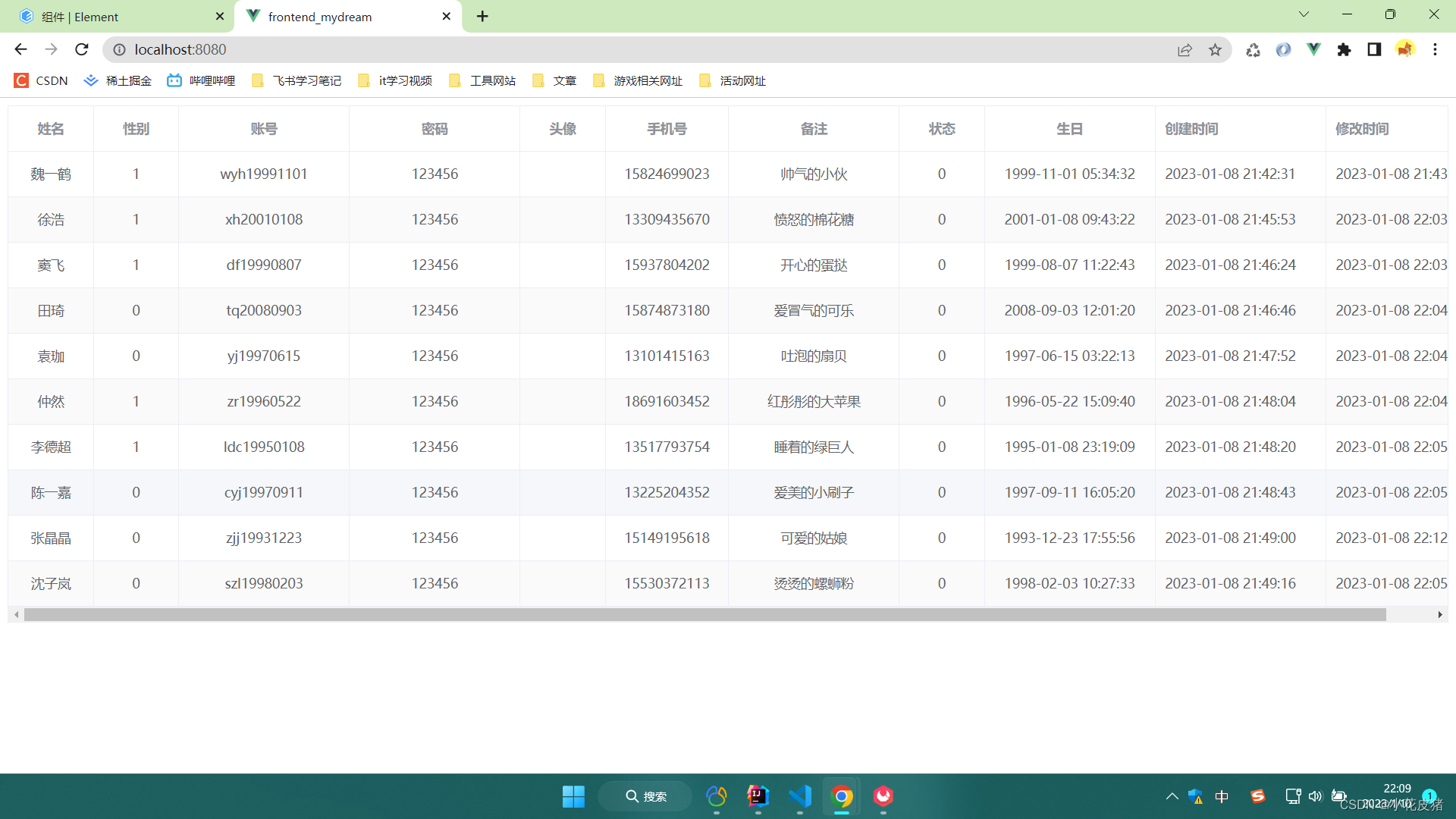Reload the localhost:8080 page

[81, 49]
